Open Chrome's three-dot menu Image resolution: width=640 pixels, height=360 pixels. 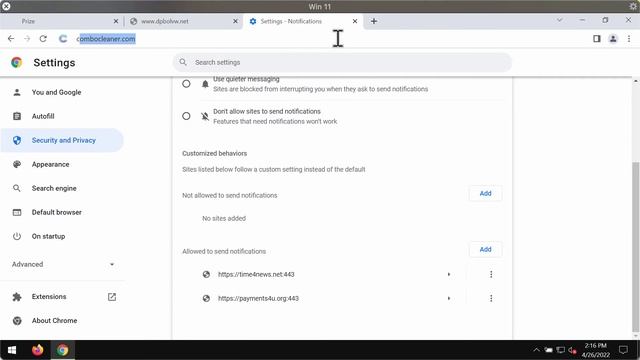point(629,39)
